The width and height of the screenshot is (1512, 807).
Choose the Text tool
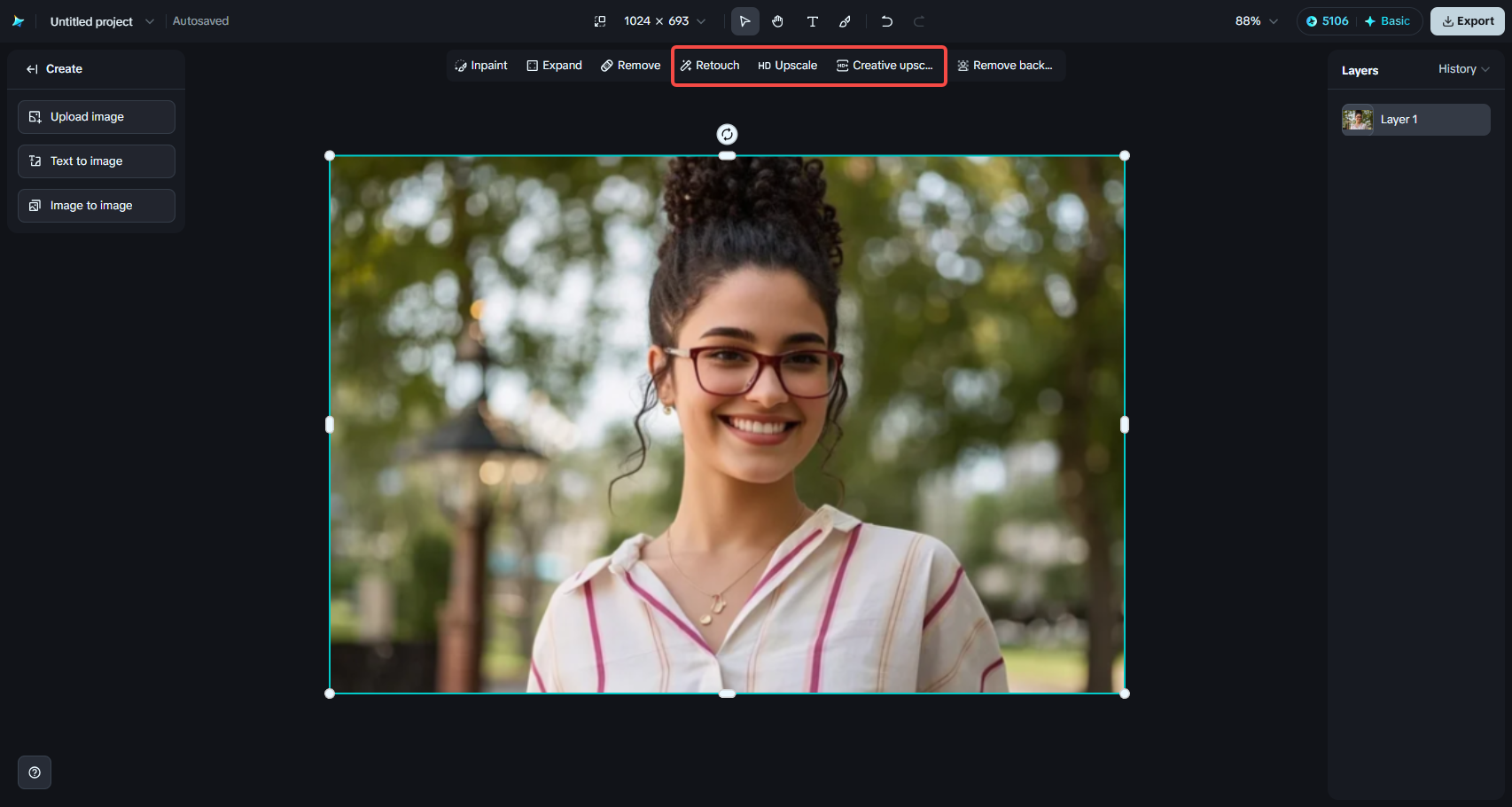click(x=812, y=20)
